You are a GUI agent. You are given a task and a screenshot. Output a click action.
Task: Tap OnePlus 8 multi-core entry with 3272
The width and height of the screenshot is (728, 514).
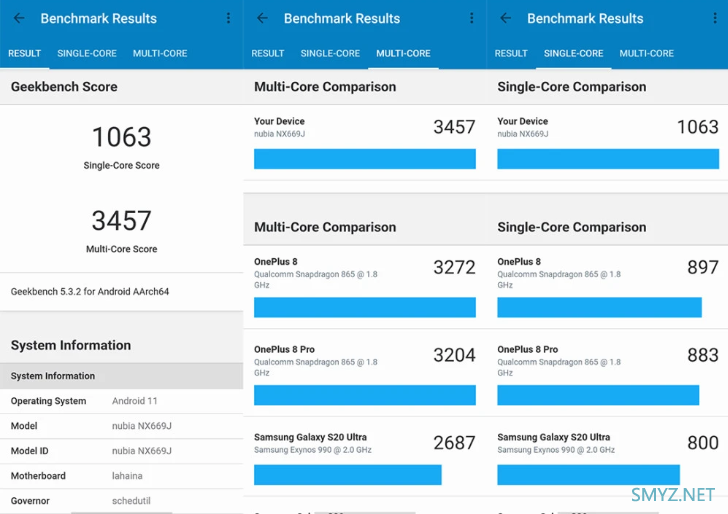click(365, 287)
